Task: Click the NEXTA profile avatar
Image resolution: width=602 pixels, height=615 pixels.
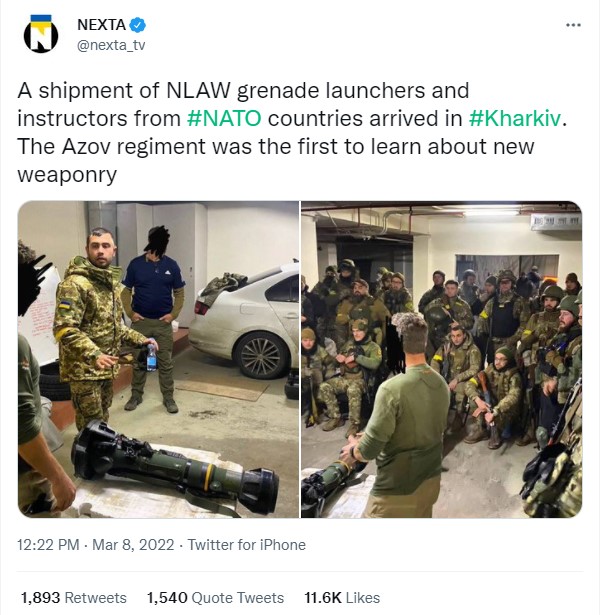Action: 41,34
